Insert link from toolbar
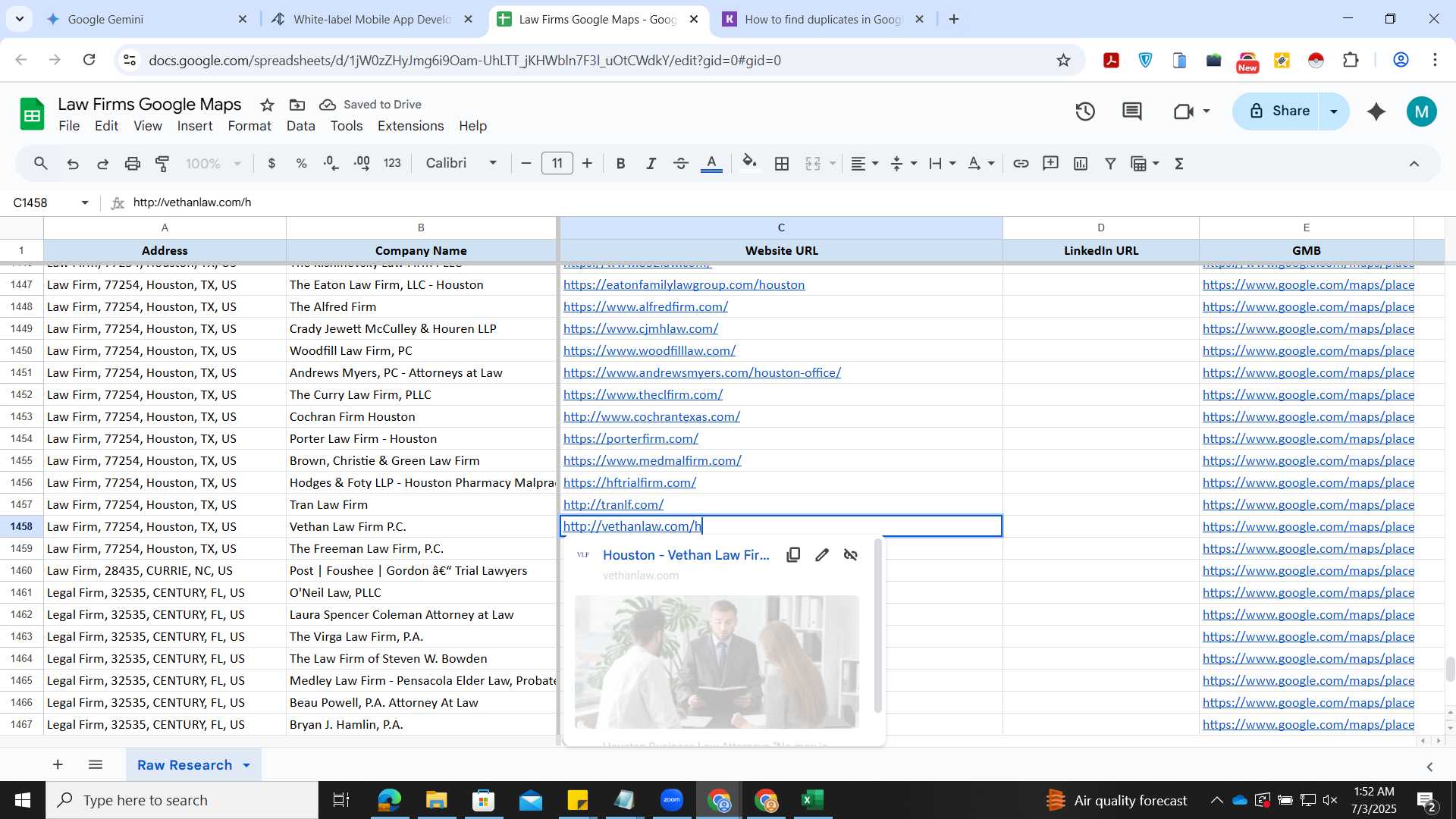 pyautogui.click(x=1021, y=163)
